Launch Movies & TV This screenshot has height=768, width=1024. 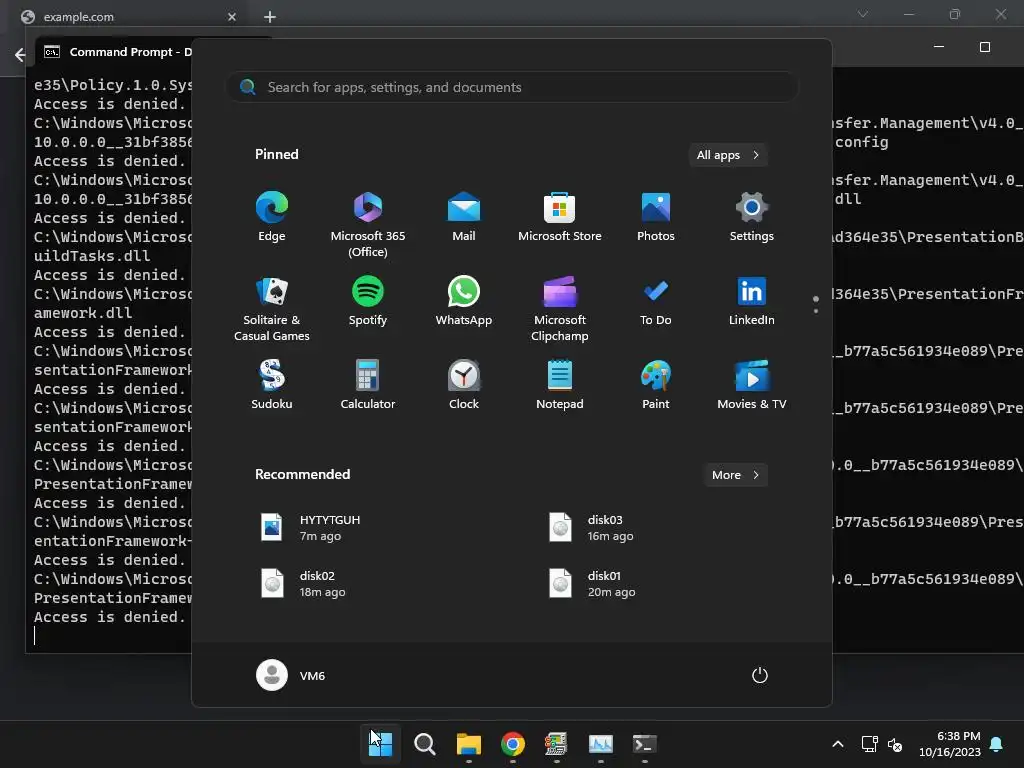[752, 385]
